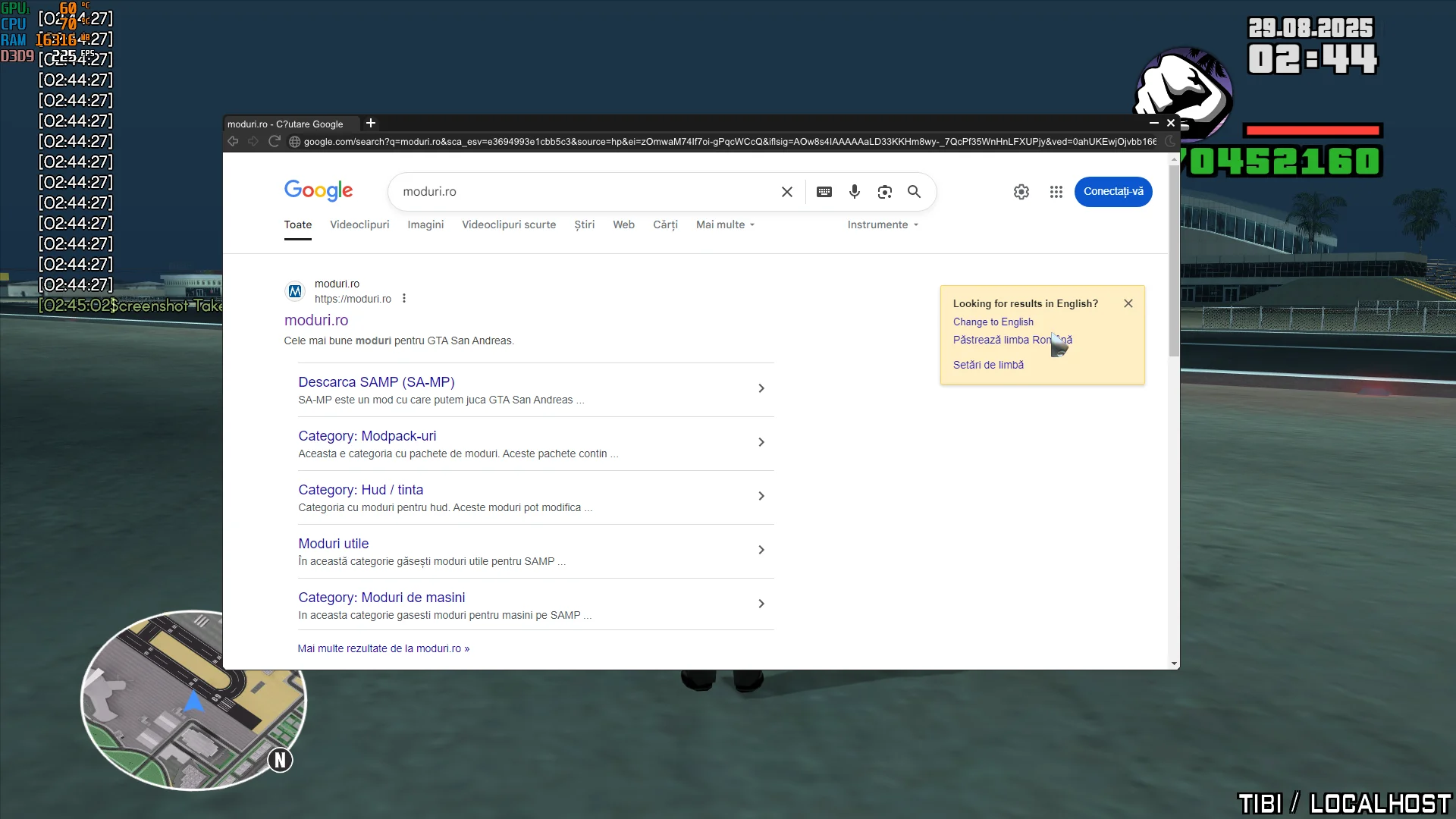Click the chevron on Descarca SAMP row

tap(761, 388)
